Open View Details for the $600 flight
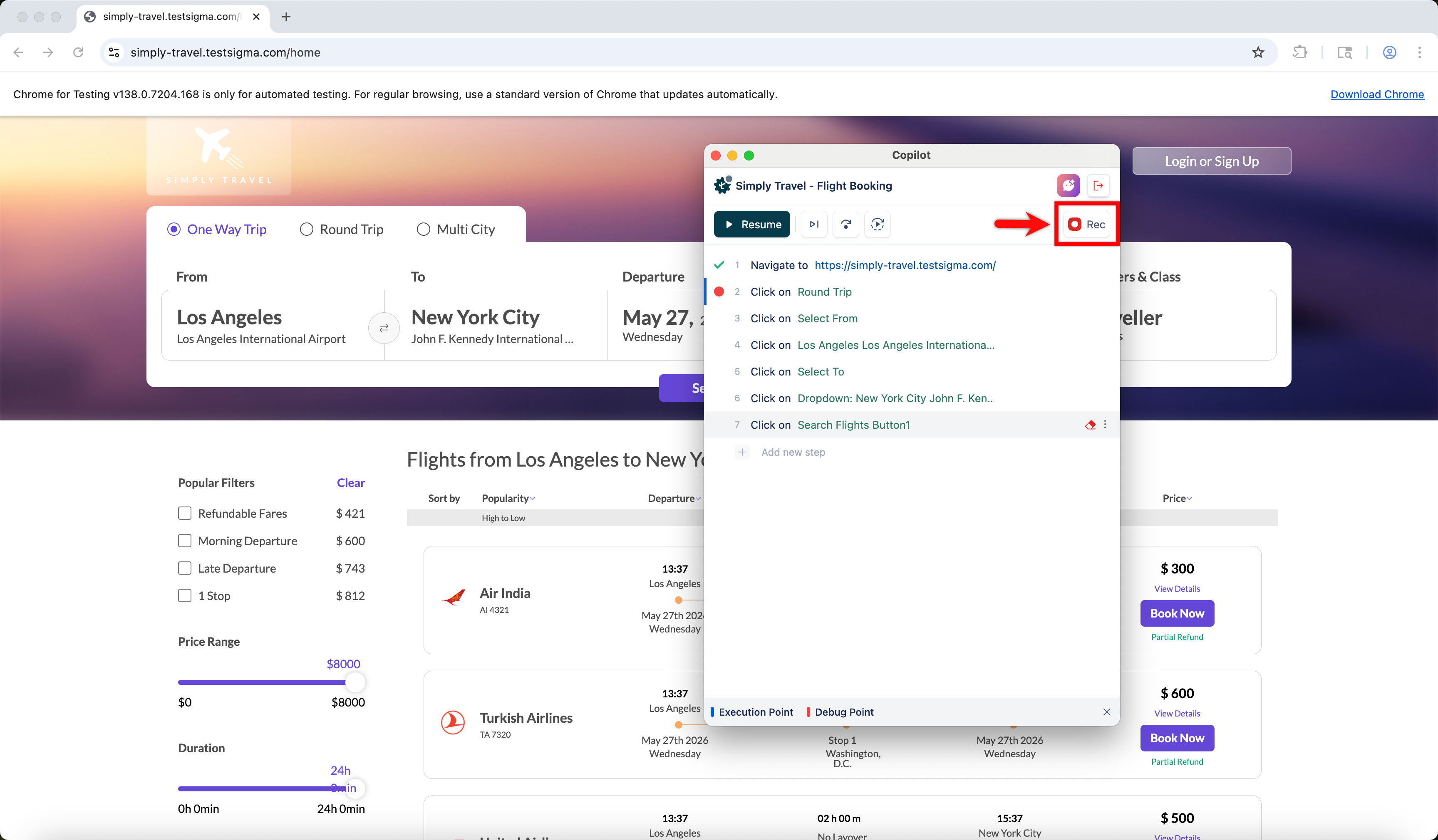This screenshot has width=1438, height=840. (x=1177, y=714)
